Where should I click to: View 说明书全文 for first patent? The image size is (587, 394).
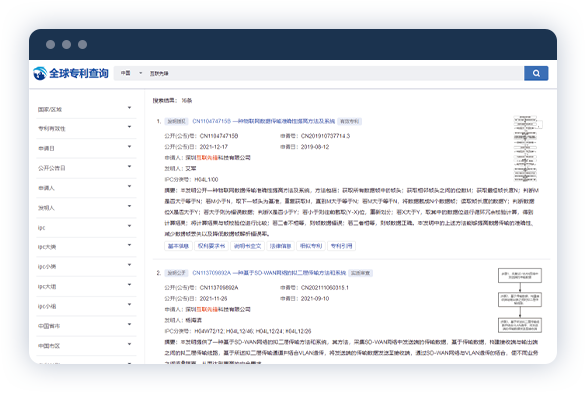[x=247, y=246]
